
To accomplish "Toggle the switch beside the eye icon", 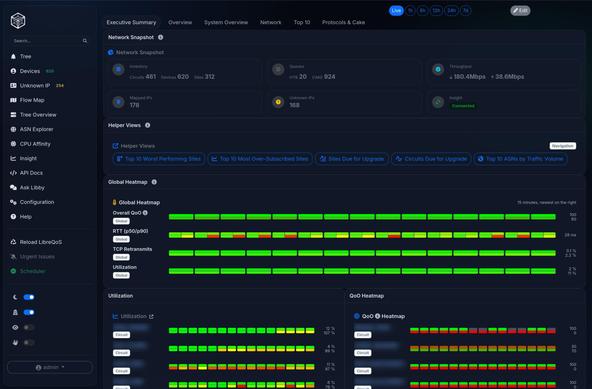I will [29, 327].
